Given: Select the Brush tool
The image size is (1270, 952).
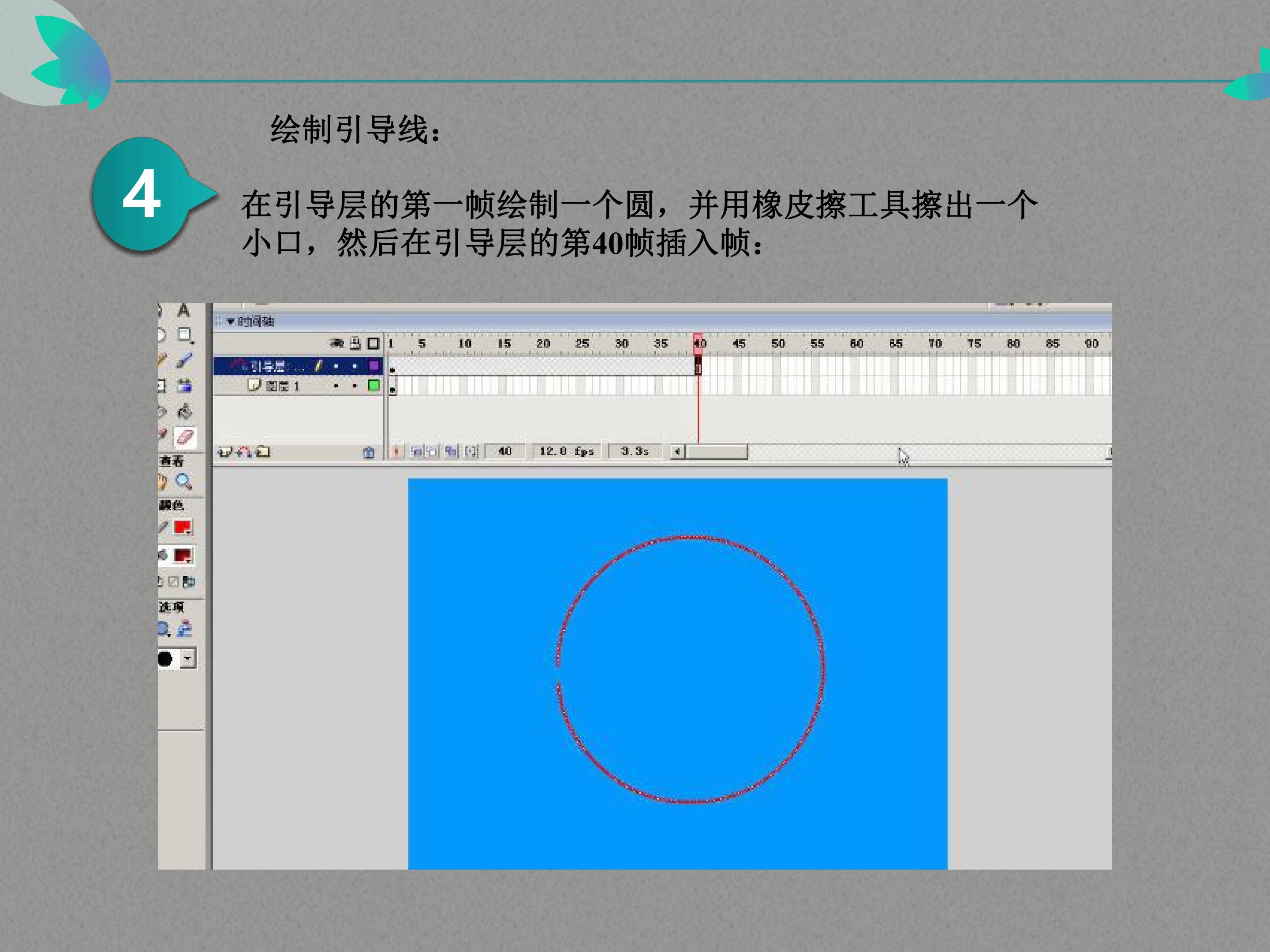Looking at the screenshot, I should 184,360.
